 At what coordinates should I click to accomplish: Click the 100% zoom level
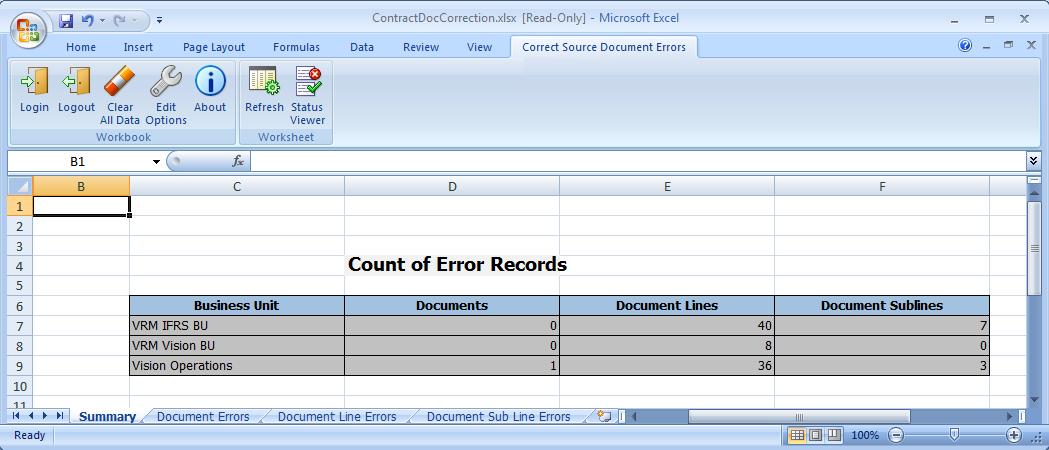click(865, 435)
